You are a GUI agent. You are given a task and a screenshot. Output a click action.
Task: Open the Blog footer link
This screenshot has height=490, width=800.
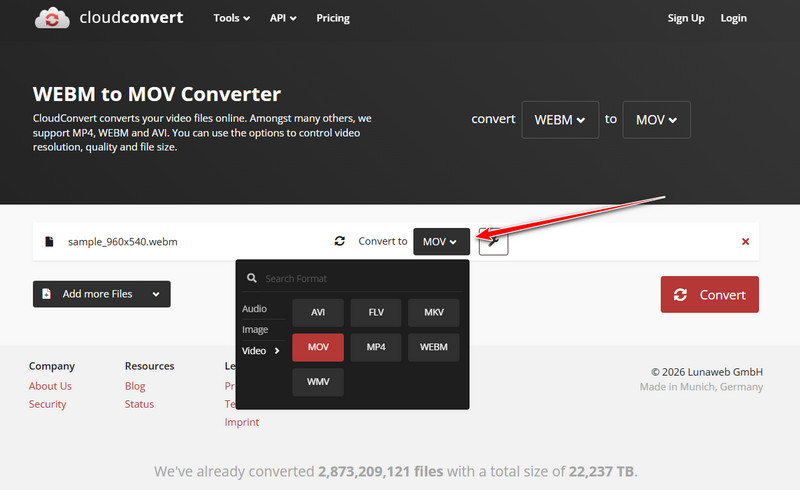[x=135, y=386]
